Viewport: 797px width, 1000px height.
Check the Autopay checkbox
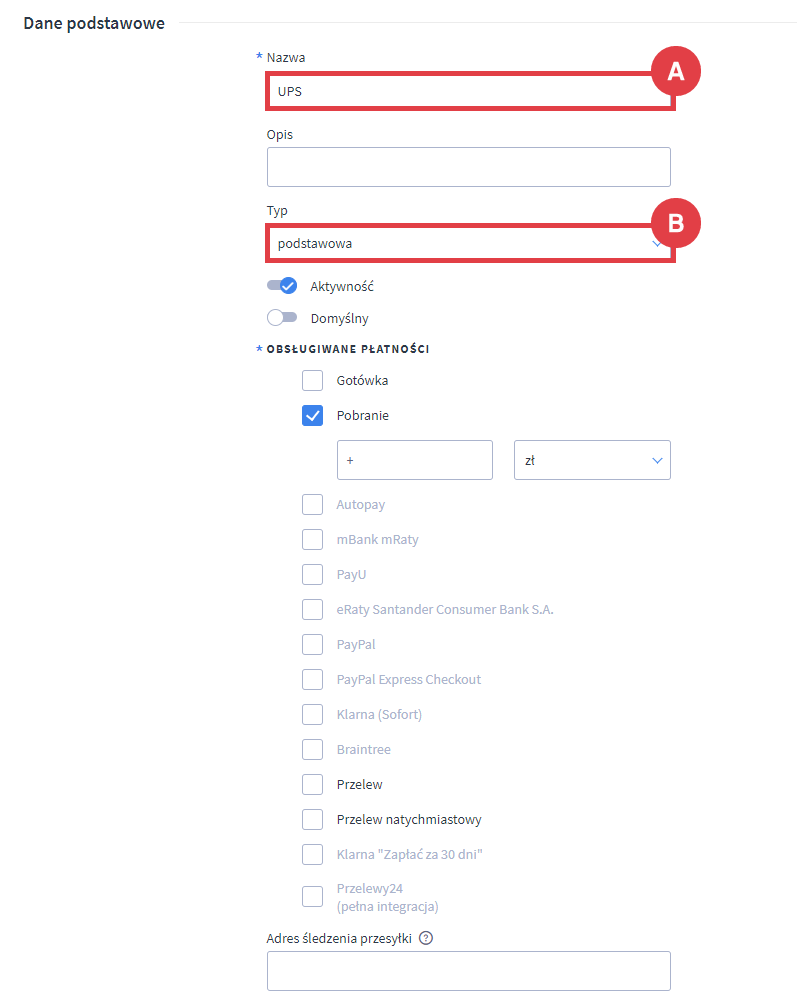coord(312,504)
